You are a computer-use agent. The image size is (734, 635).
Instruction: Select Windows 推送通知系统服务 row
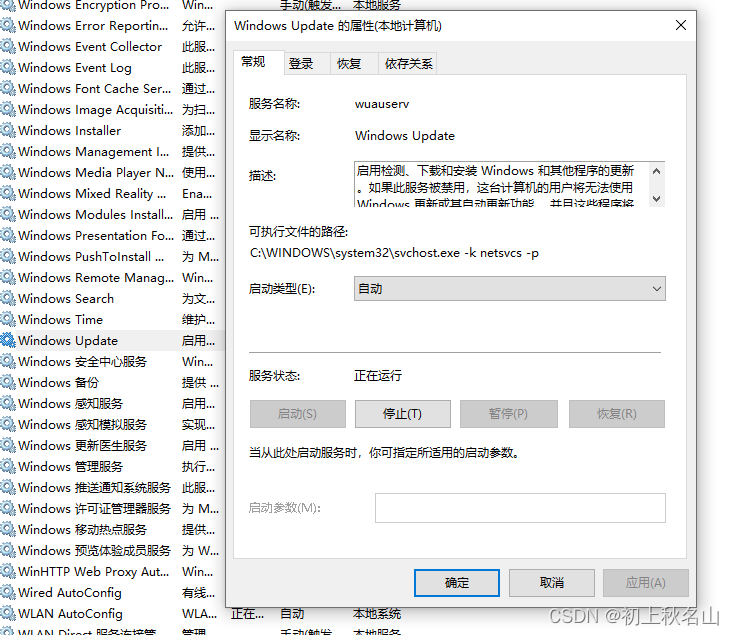click(x=112, y=488)
